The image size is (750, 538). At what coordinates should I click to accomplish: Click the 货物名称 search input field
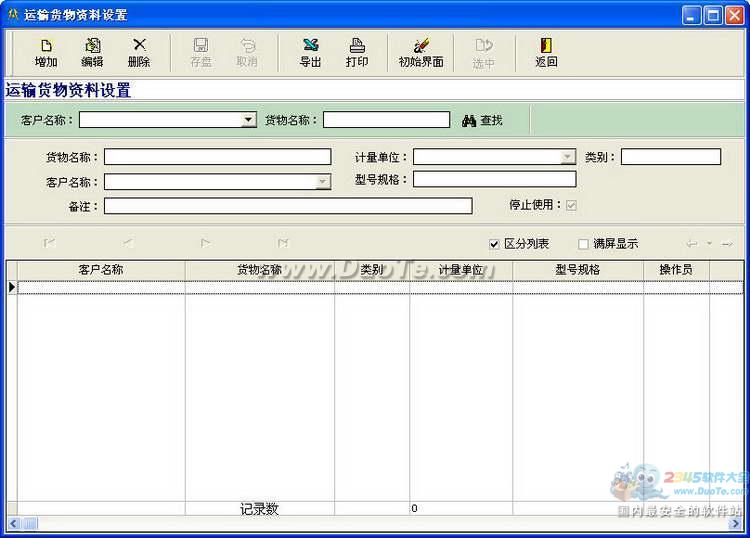tap(386, 120)
